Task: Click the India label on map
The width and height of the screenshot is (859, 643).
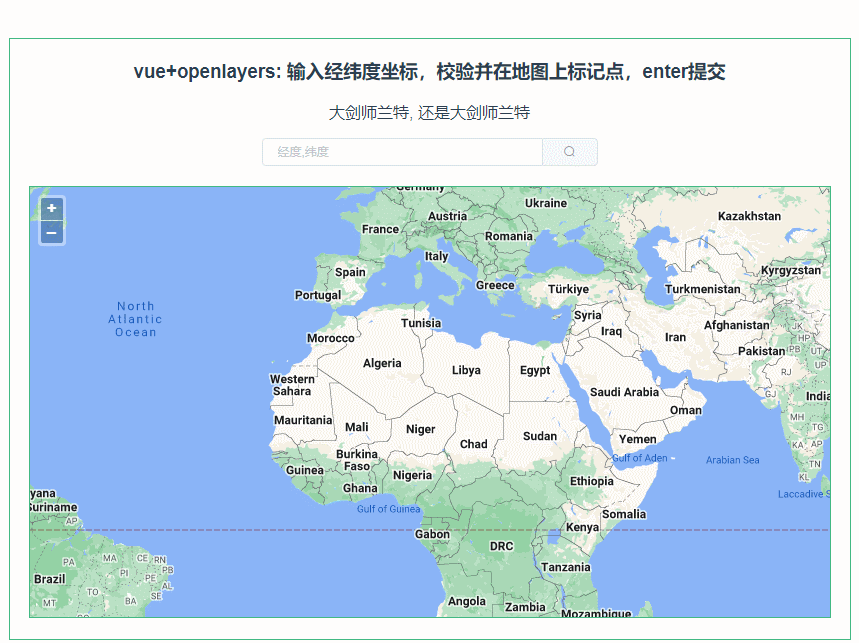Action: [817, 396]
